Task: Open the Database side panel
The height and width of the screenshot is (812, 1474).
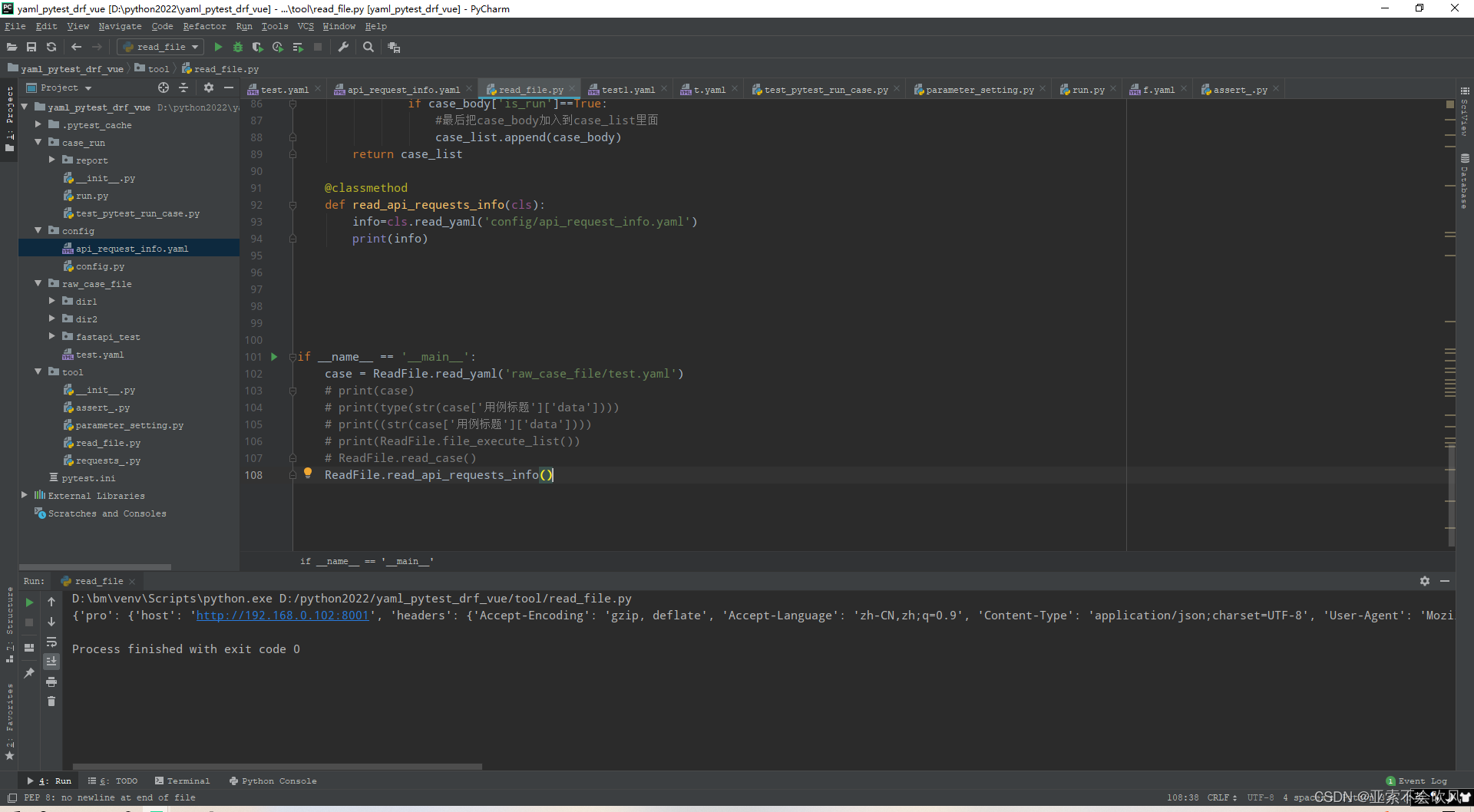Action: pyautogui.click(x=1465, y=181)
